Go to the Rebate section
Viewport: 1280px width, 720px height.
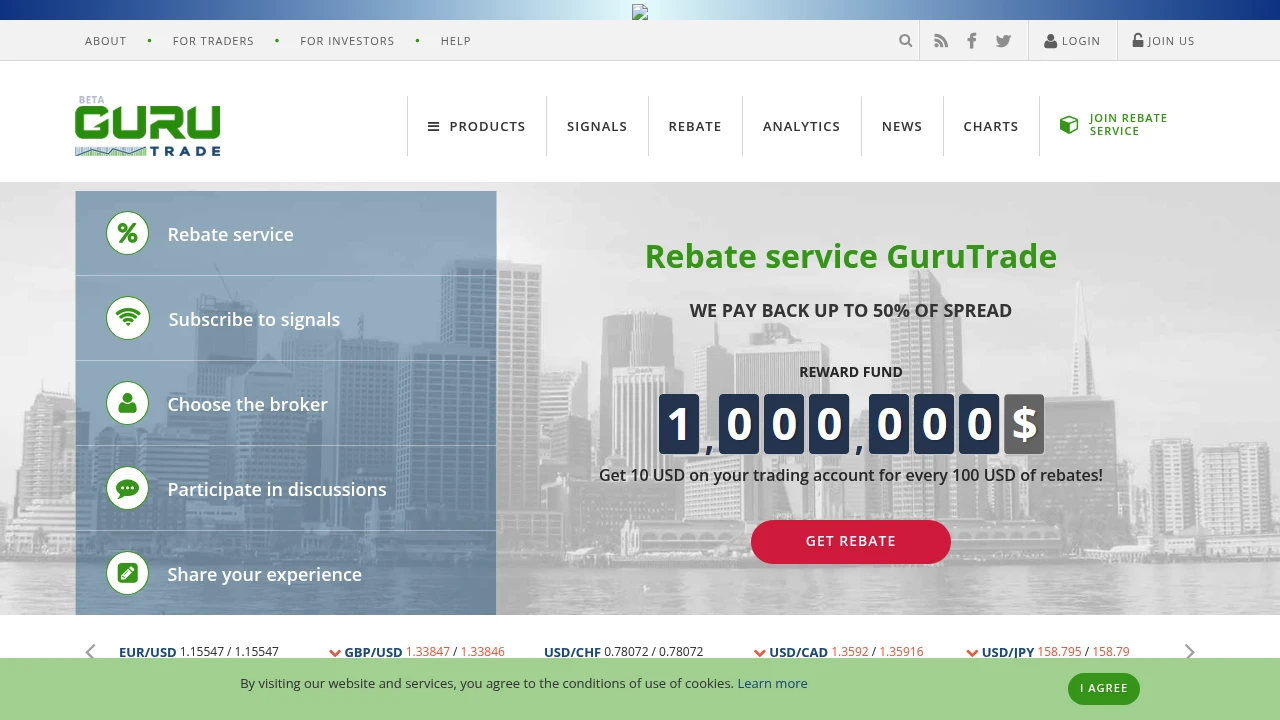tap(695, 126)
